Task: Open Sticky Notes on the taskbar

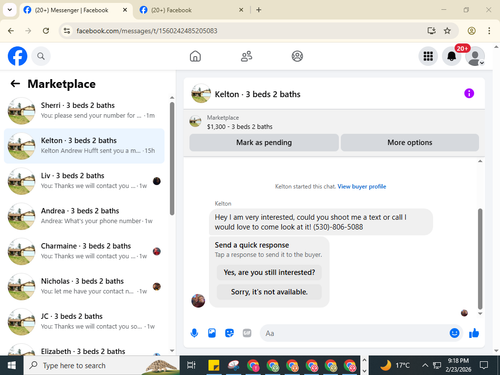Action: point(214,366)
